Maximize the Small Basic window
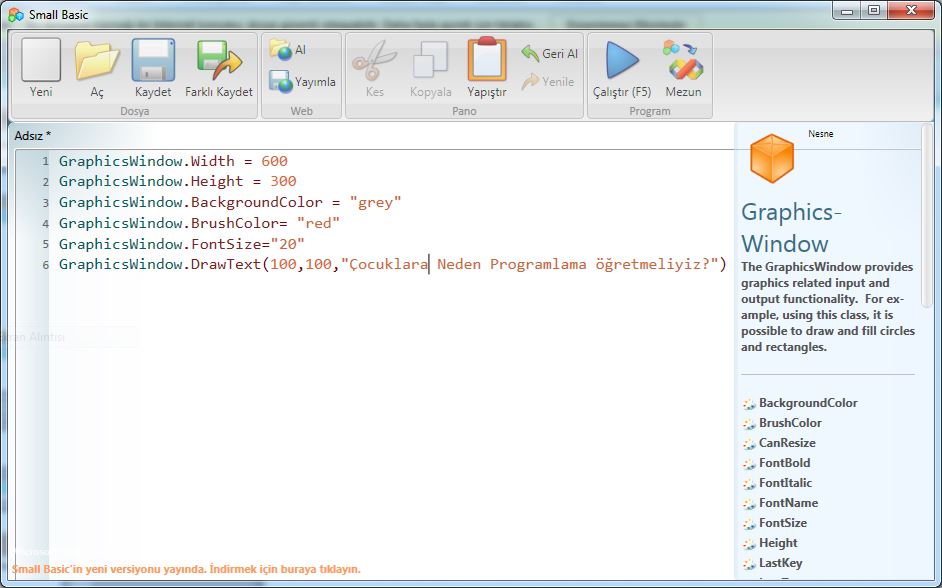Viewport: 942px width, 588px height. (x=874, y=10)
